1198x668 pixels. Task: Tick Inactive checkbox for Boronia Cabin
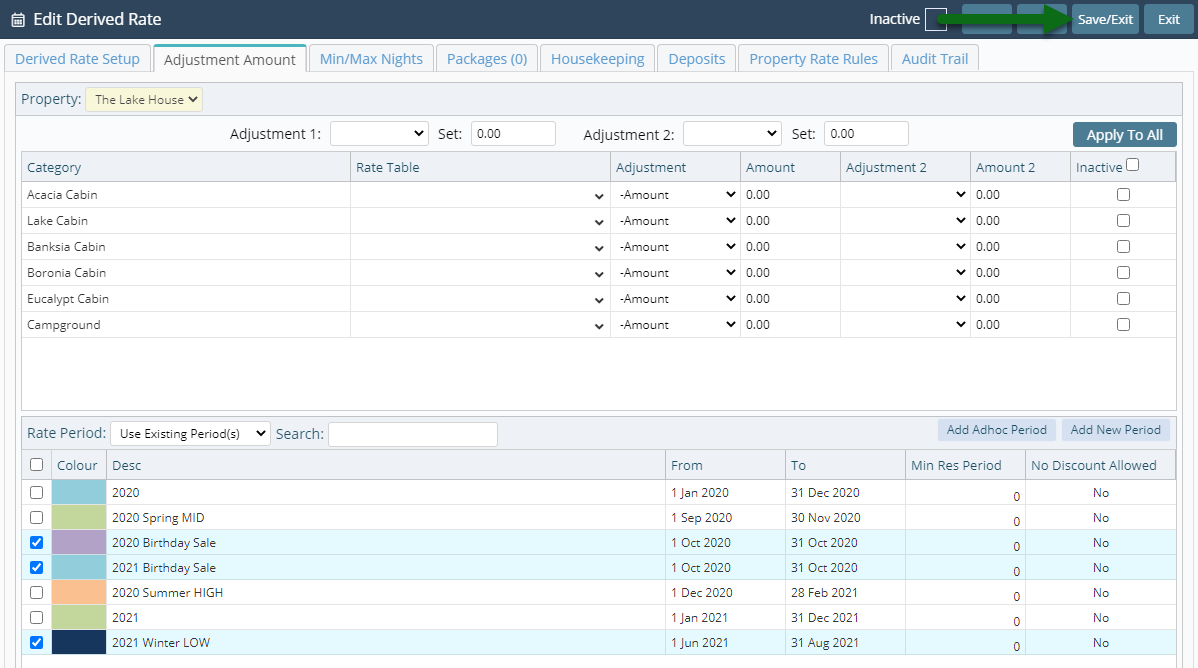pyautogui.click(x=1123, y=273)
